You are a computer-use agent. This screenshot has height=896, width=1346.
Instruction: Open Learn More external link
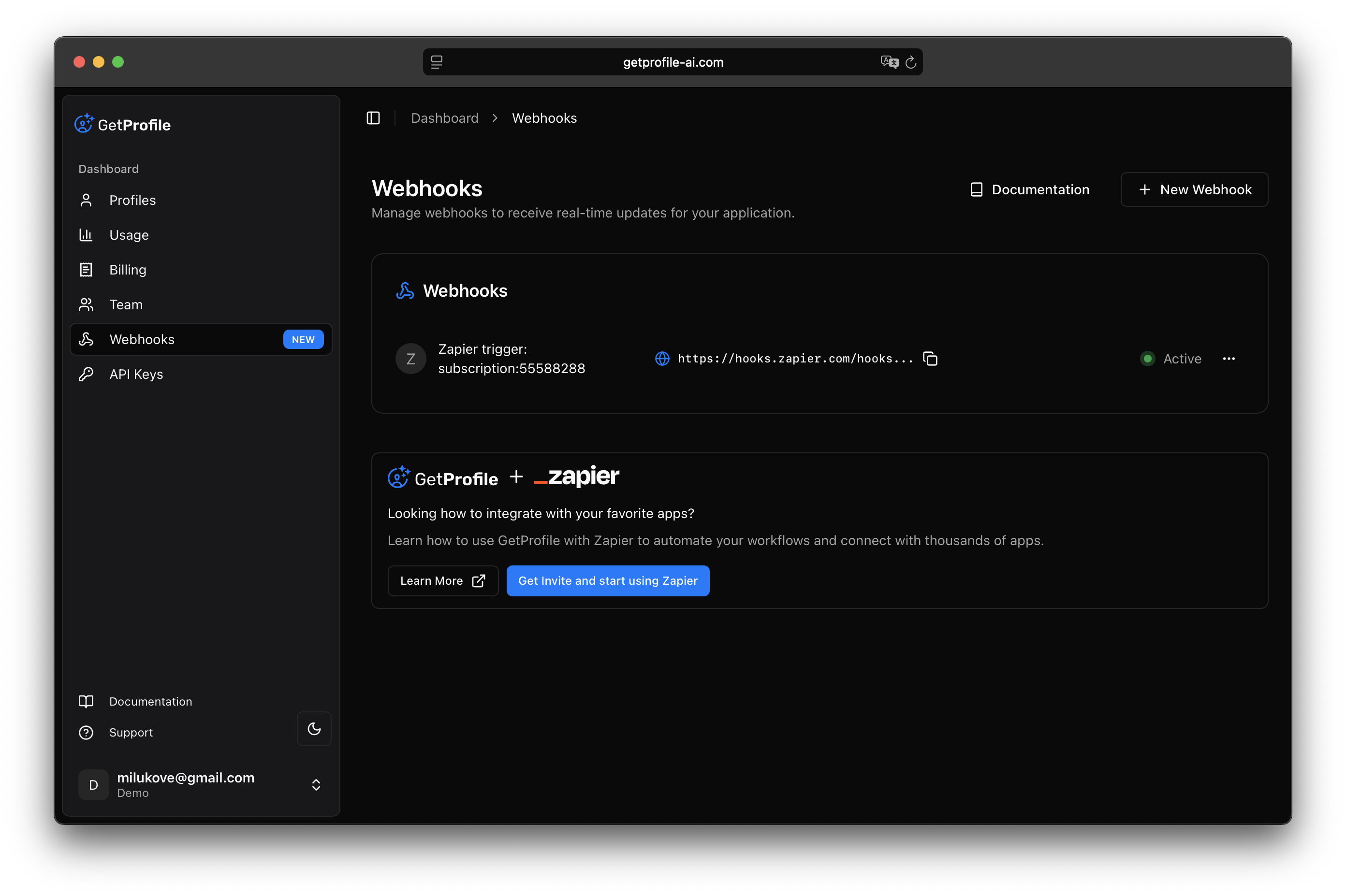(443, 580)
